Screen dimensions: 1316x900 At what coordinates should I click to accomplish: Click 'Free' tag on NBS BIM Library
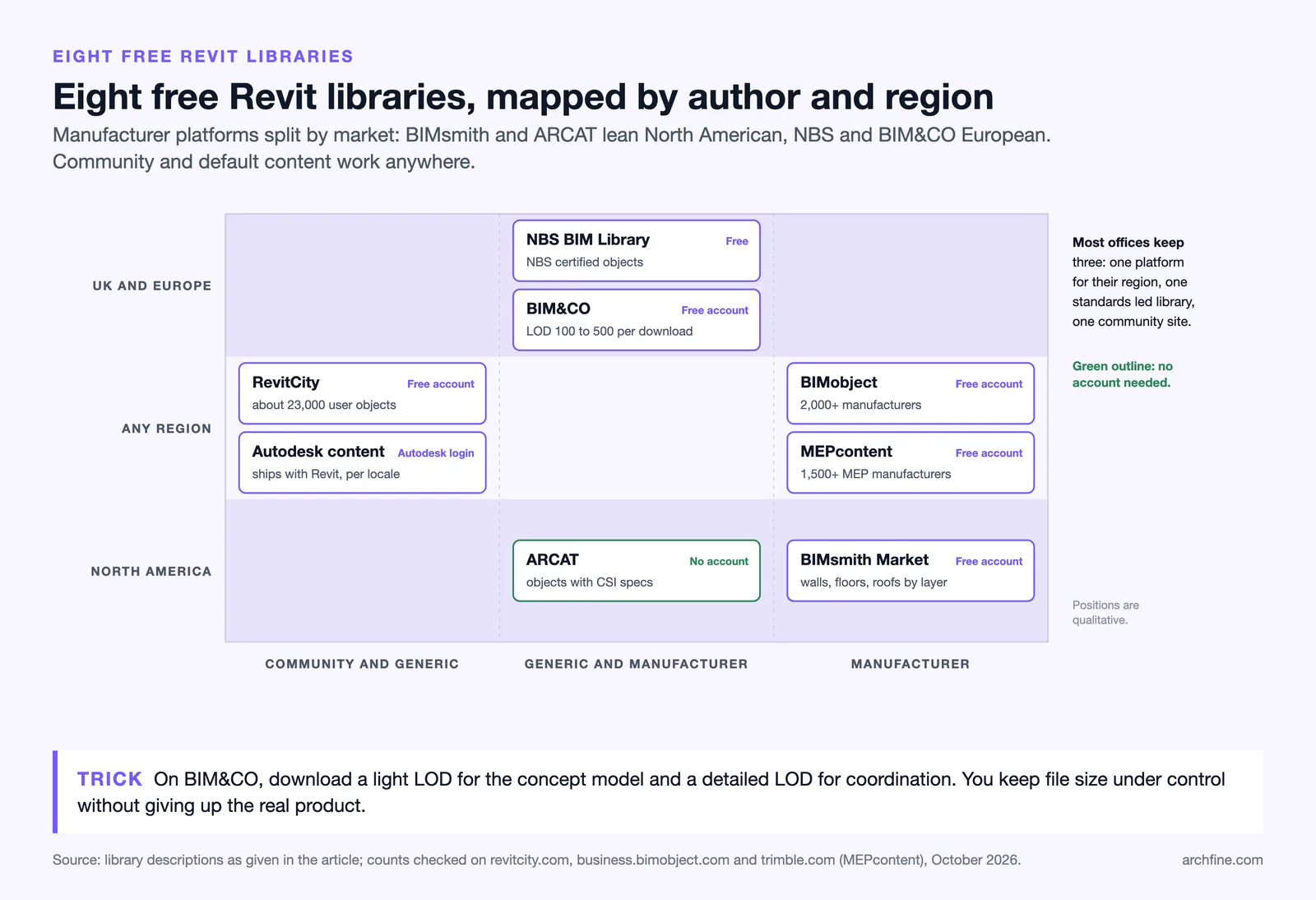pyautogui.click(x=737, y=241)
